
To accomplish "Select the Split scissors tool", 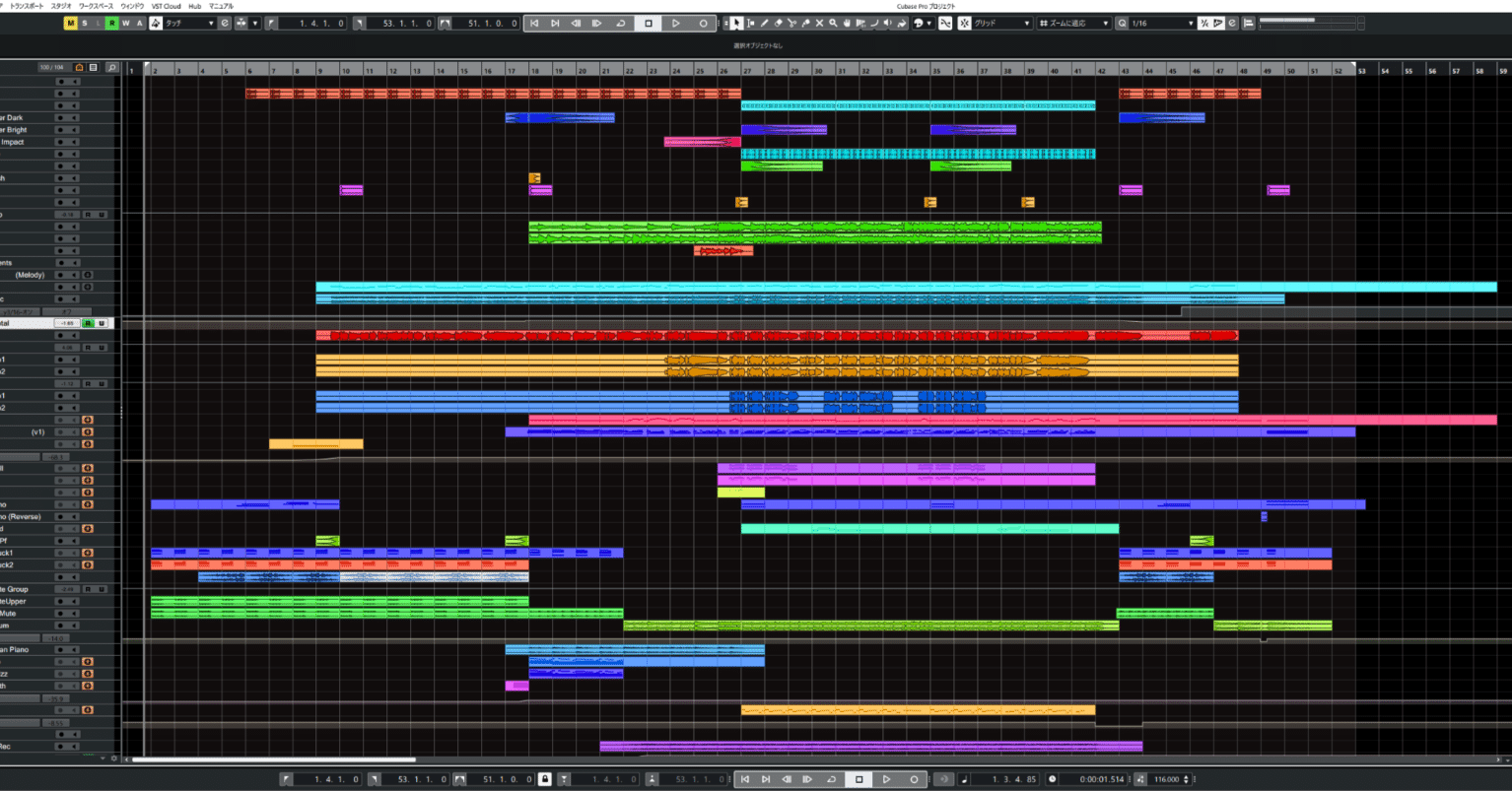I will pos(792,23).
